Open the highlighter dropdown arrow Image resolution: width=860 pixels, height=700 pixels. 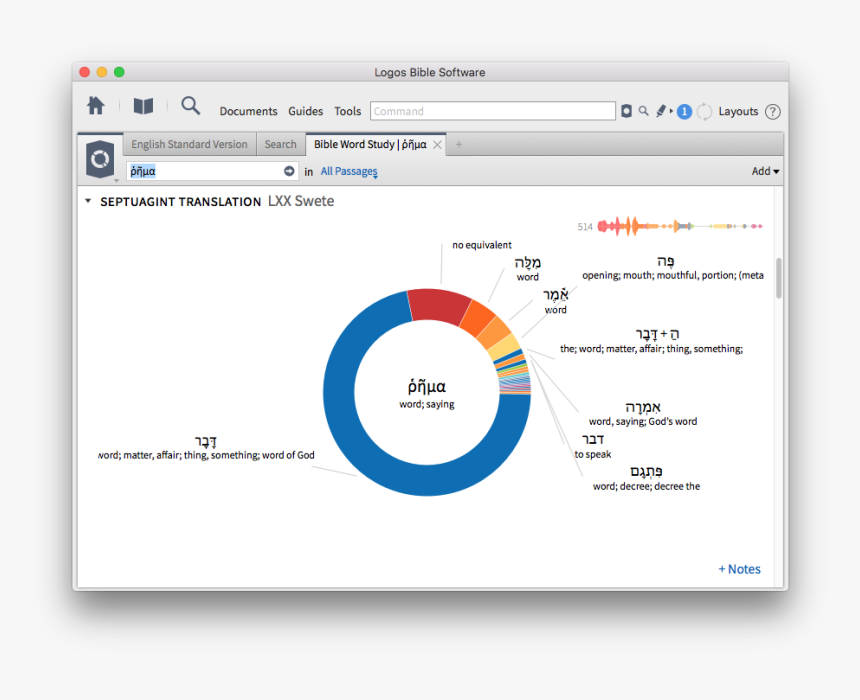click(671, 111)
